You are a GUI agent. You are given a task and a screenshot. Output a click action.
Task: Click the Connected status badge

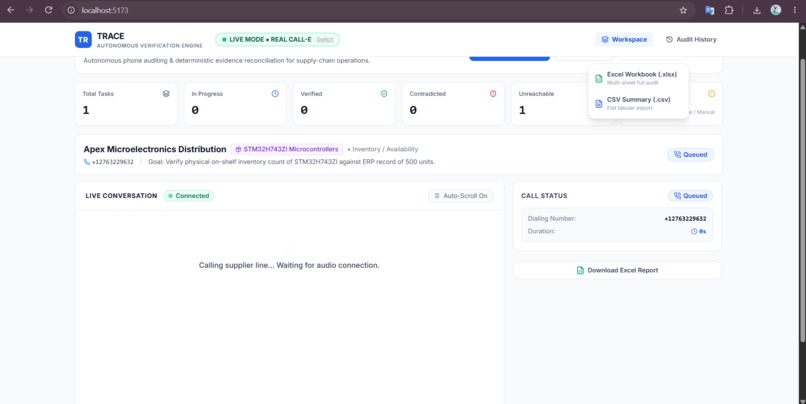pos(189,196)
